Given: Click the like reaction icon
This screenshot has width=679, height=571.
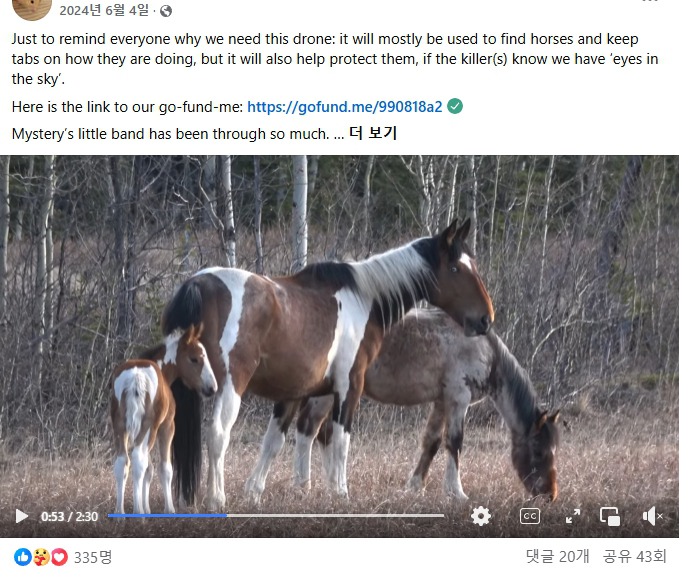Looking at the screenshot, I should (23, 557).
